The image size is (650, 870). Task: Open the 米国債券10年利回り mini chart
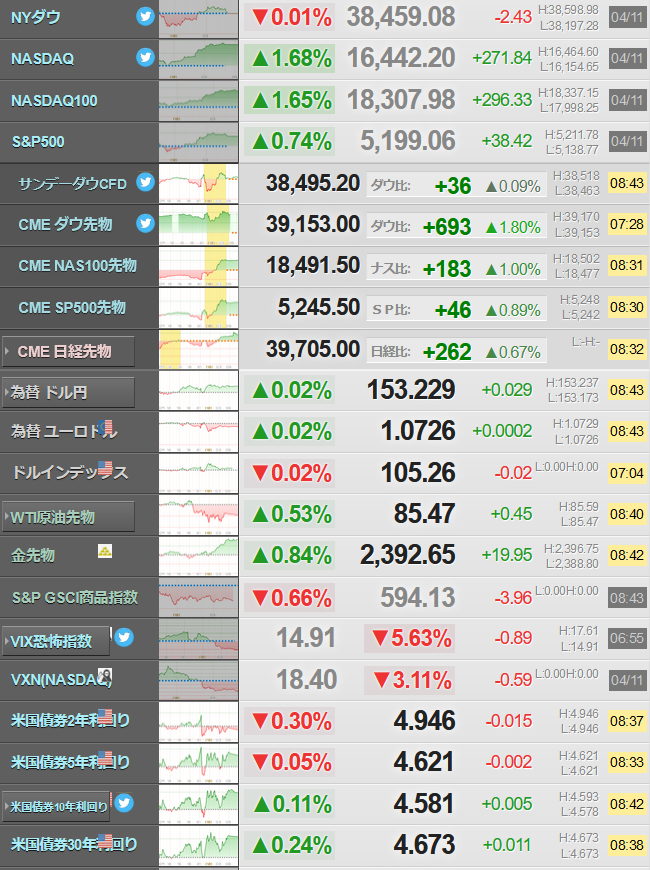pyautogui.click(x=199, y=805)
